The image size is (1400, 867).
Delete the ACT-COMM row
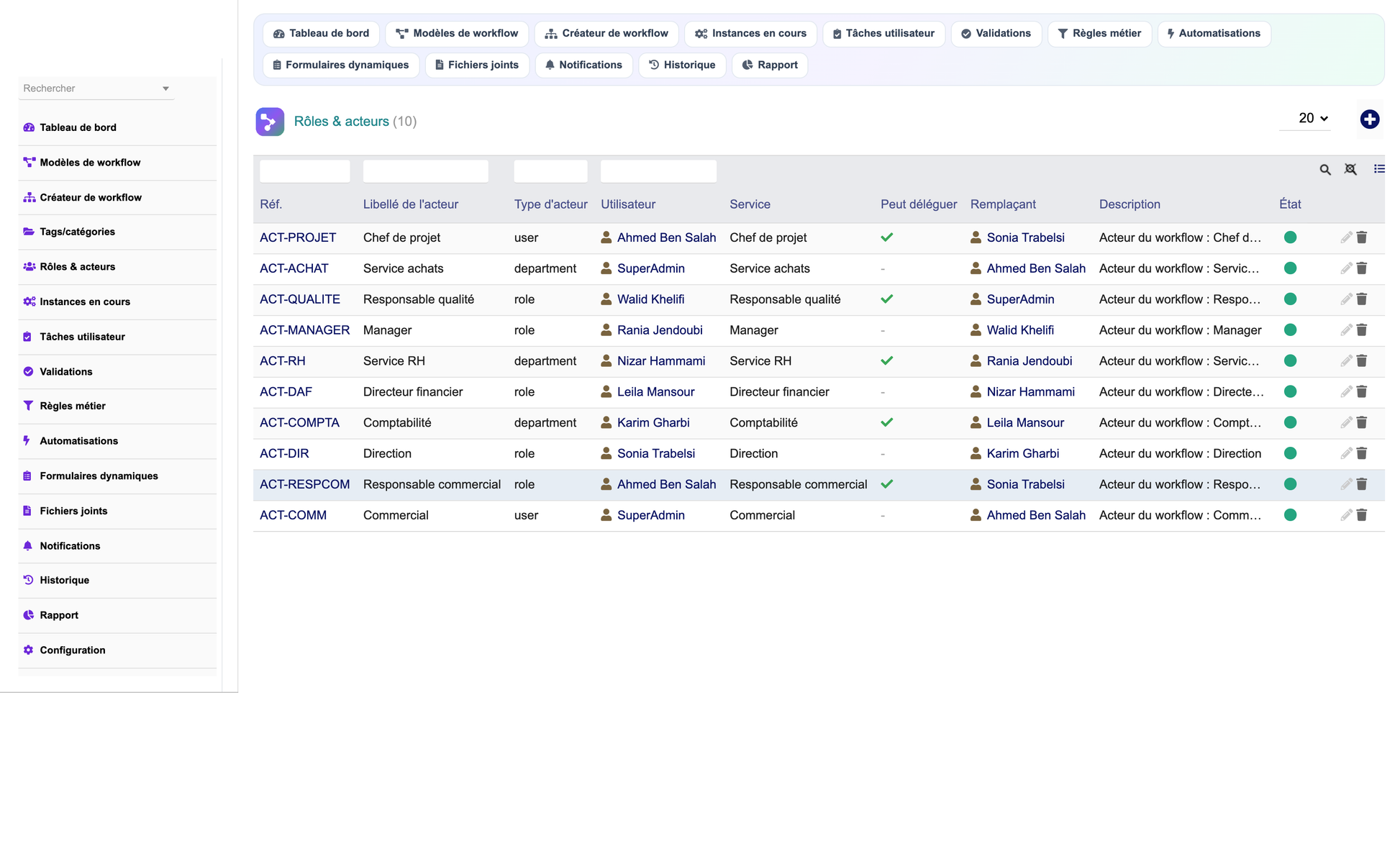1361,516
